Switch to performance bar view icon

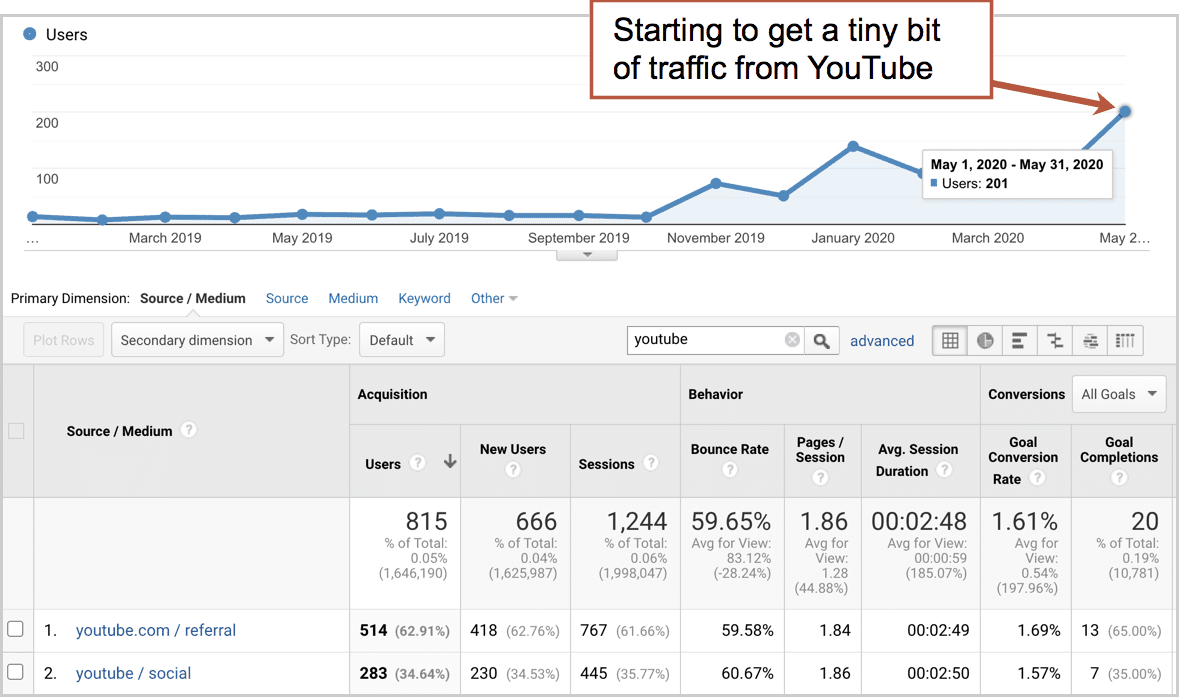(1020, 341)
